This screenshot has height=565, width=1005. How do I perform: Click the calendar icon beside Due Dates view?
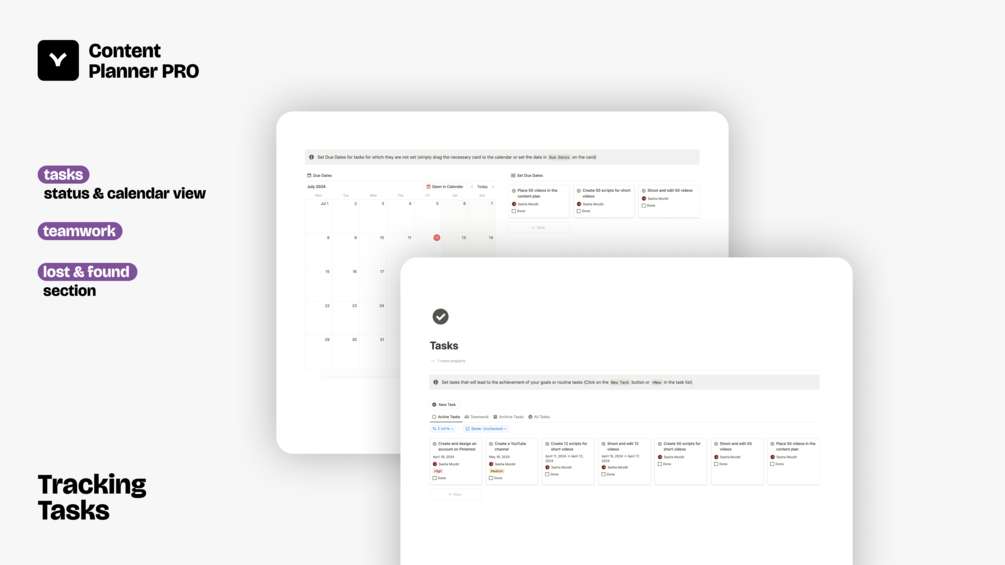pos(309,176)
